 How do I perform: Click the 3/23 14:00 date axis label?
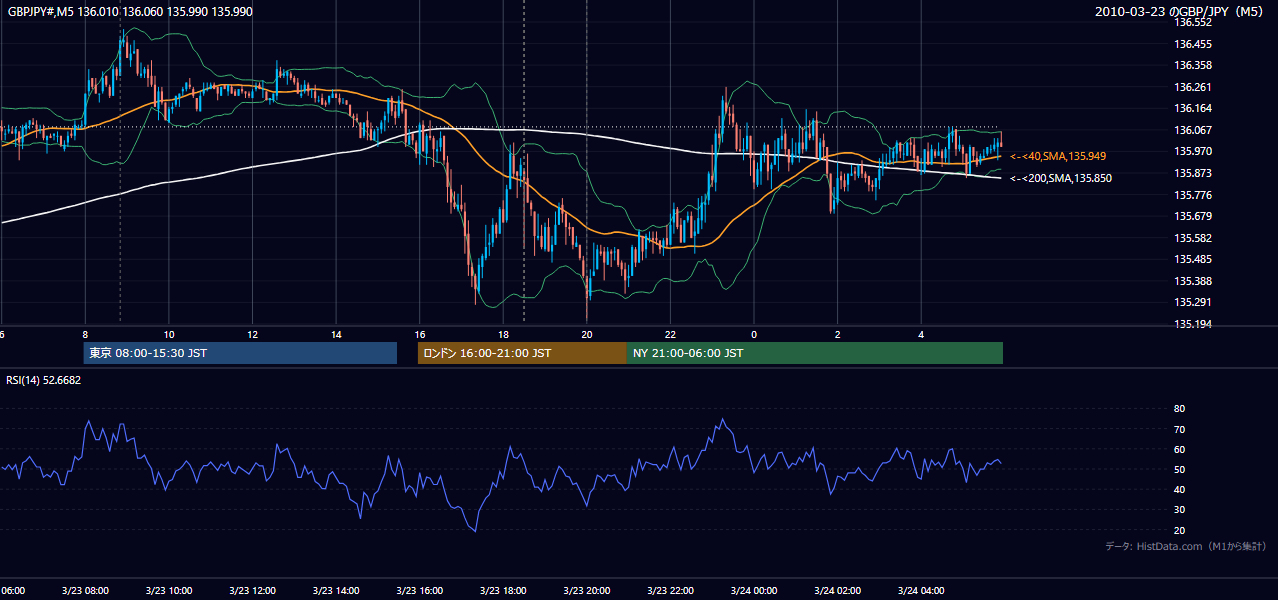pos(336,591)
